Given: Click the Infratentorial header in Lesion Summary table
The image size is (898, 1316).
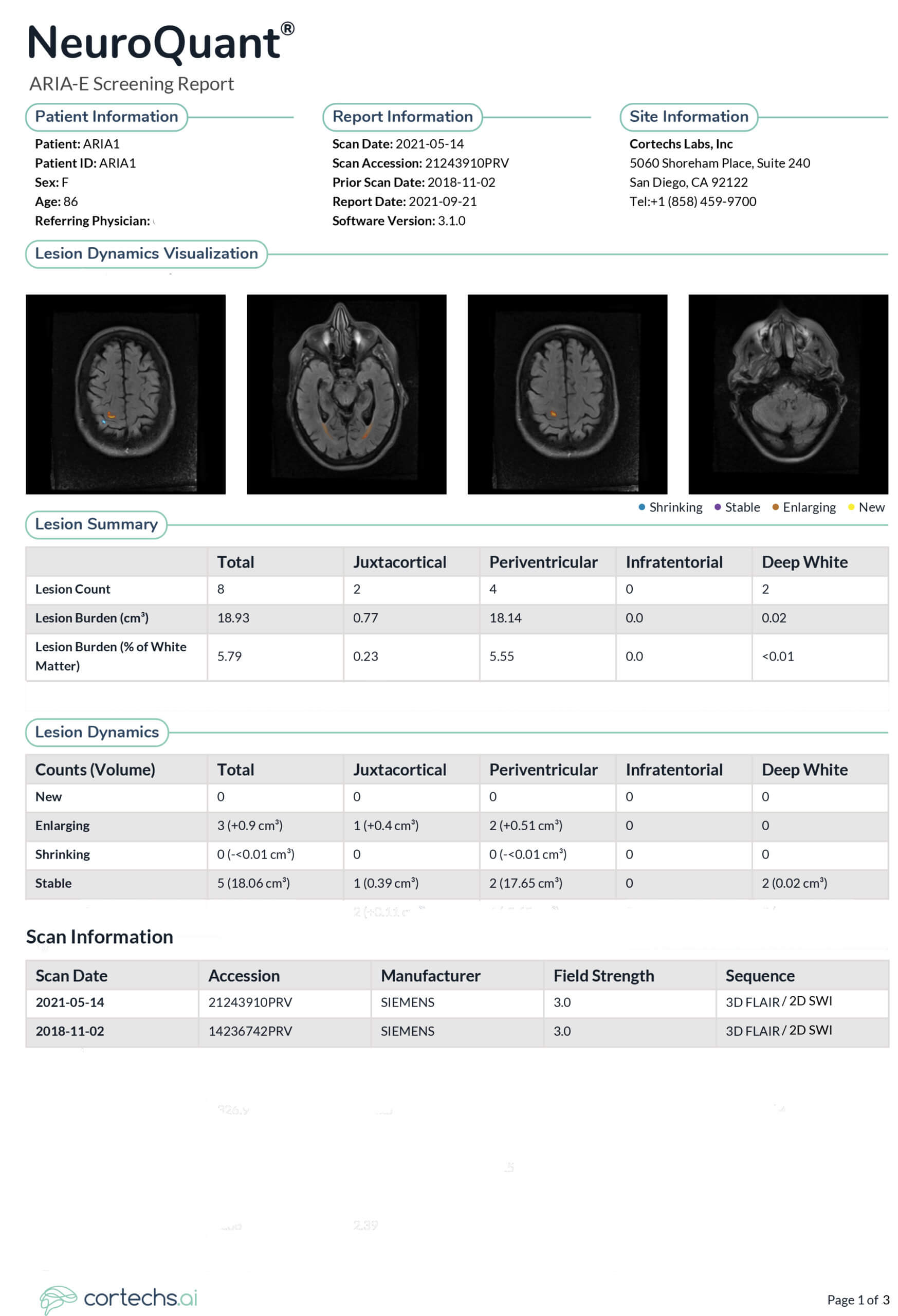Looking at the screenshot, I should point(674,562).
